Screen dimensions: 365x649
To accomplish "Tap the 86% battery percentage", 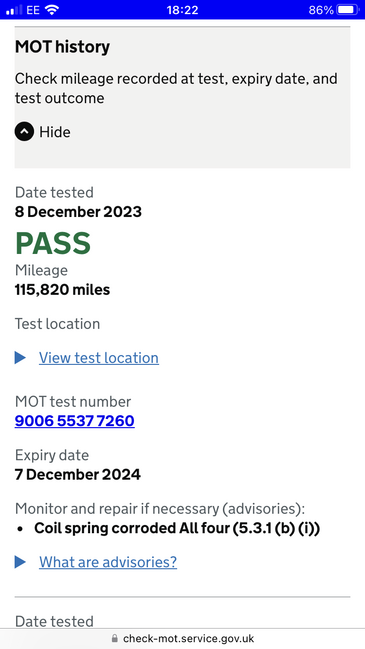I will coord(321,10).
